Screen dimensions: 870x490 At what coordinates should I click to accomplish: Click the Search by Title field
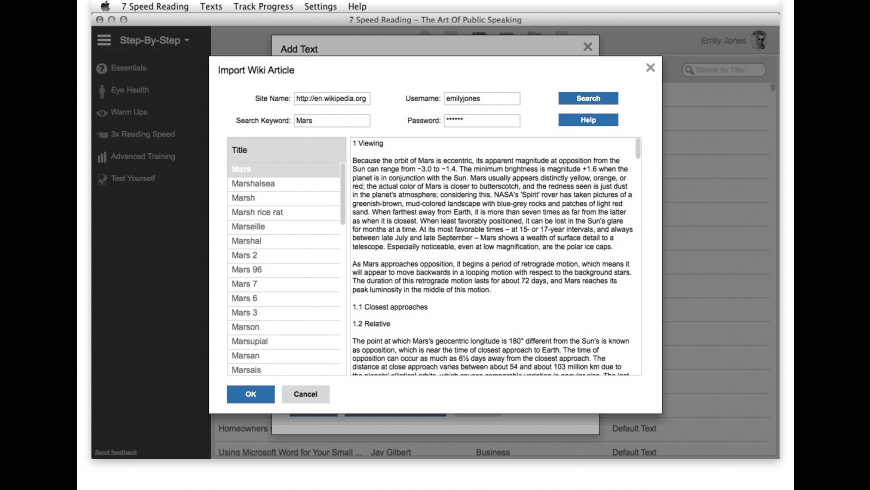click(724, 70)
